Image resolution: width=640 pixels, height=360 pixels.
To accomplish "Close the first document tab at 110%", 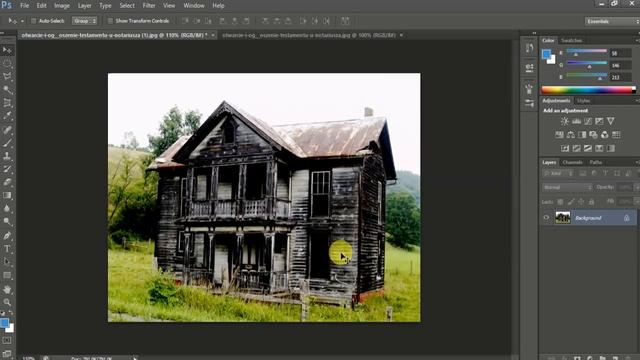I will pyautogui.click(x=213, y=36).
